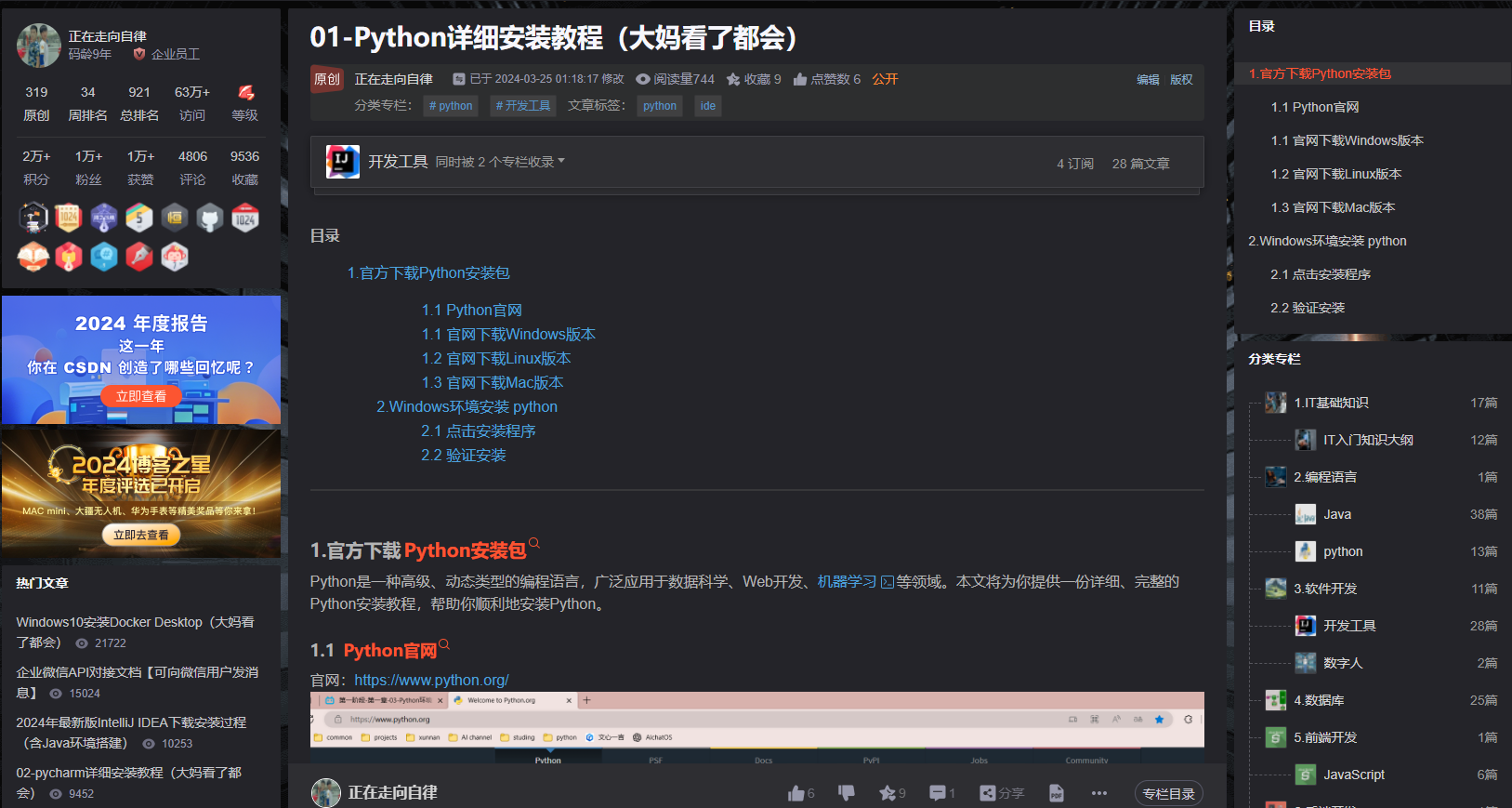Viewport: 1512px width, 808px height.
Task: Jump to 2.2 验证安装 in article contents
Action: [464, 455]
